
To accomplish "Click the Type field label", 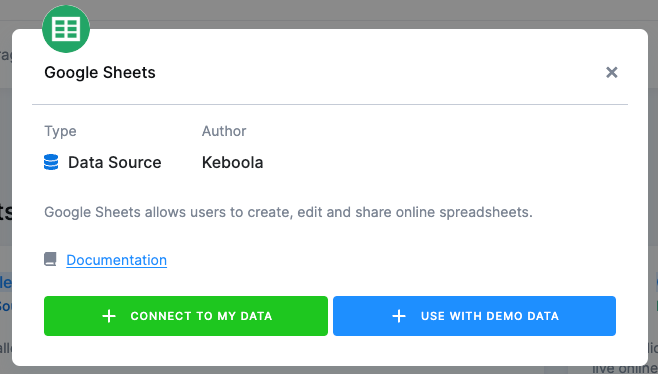I will [x=60, y=131].
